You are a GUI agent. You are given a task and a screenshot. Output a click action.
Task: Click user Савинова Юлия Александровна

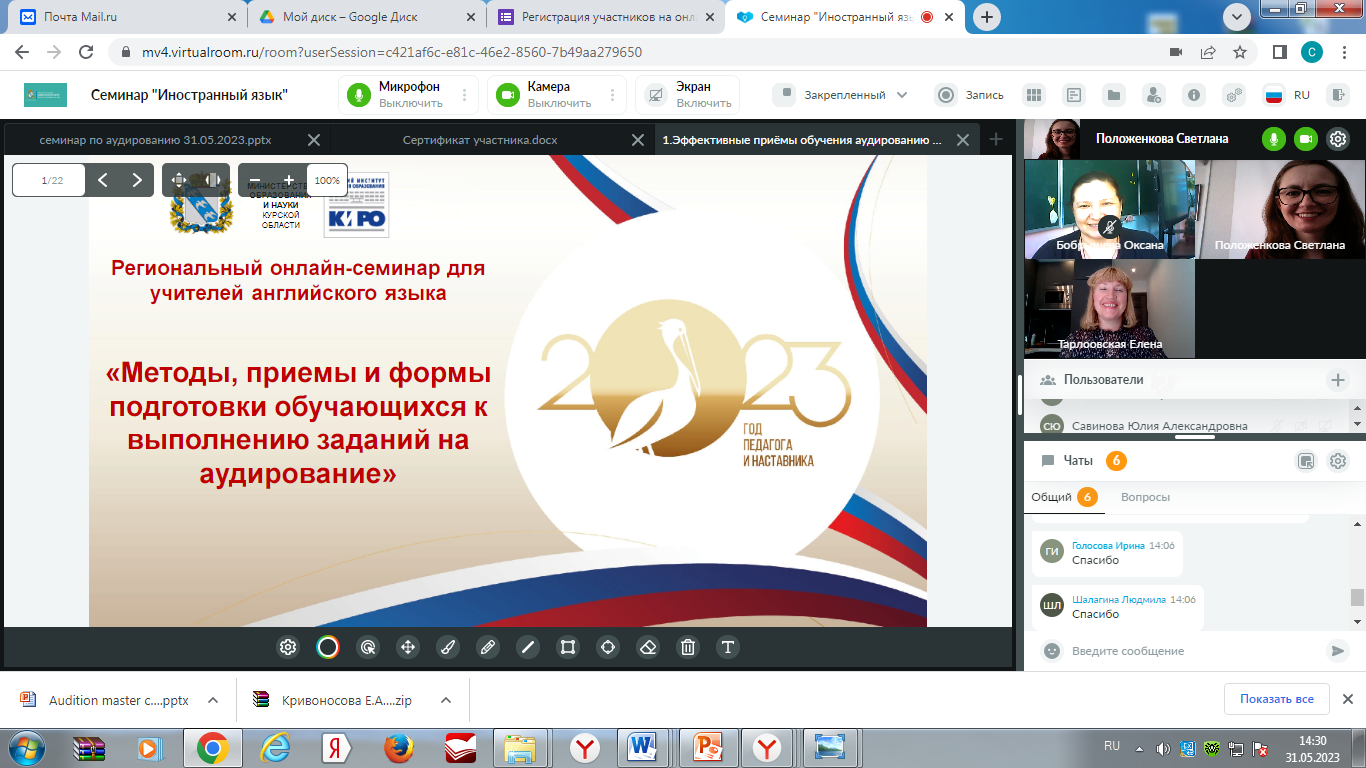pyautogui.click(x=1159, y=425)
